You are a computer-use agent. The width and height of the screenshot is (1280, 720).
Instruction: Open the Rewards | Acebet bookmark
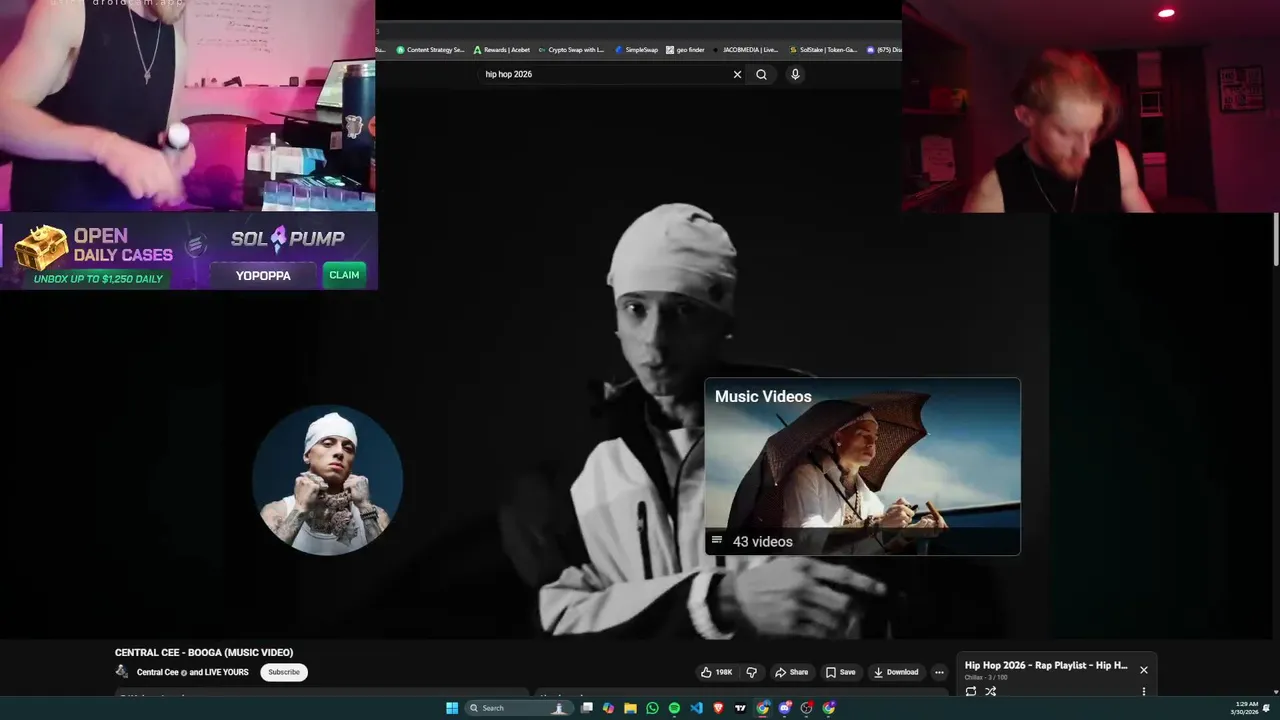pyautogui.click(x=501, y=49)
